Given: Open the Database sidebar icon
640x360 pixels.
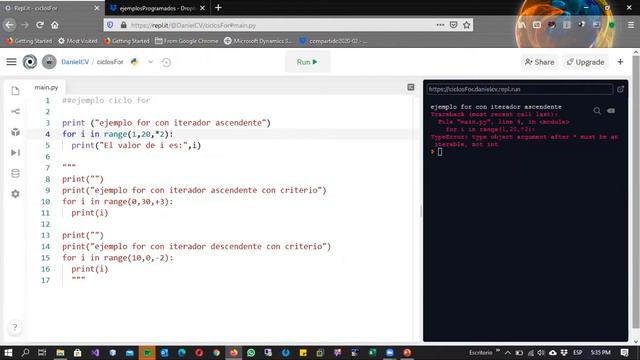Looking at the screenshot, I should coord(16,173).
